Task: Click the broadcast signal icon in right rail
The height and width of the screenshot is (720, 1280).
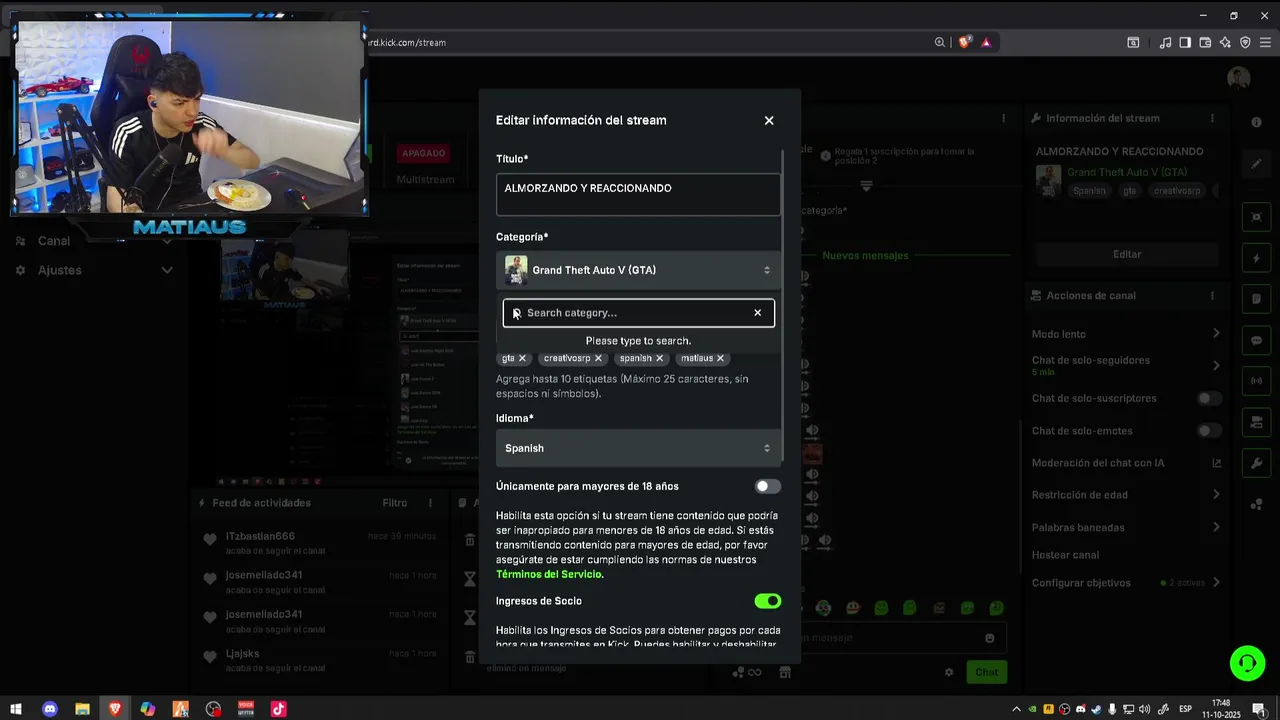Action: [x=1257, y=381]
